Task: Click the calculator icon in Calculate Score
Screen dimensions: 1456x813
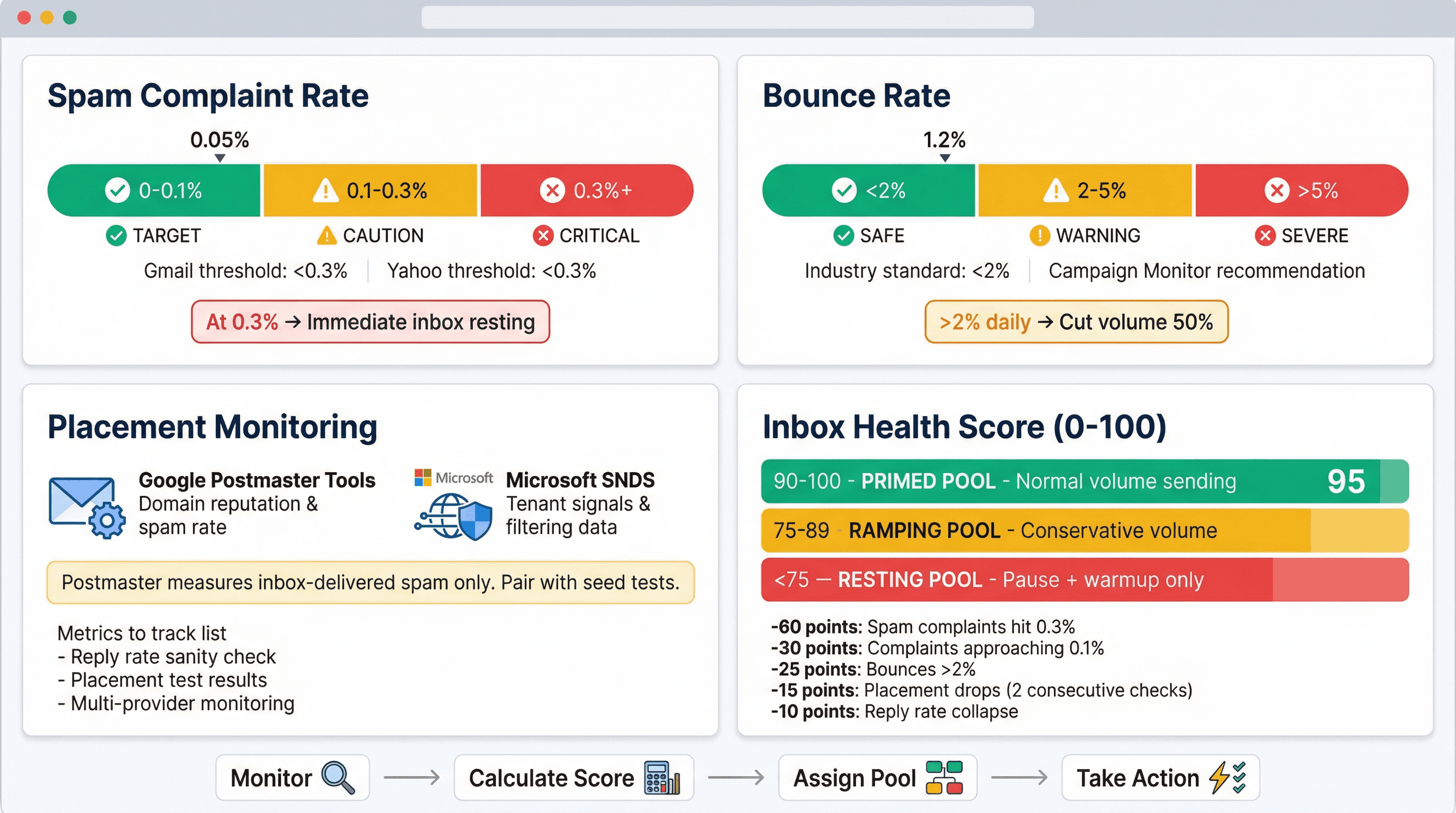Action: [659, 778]
